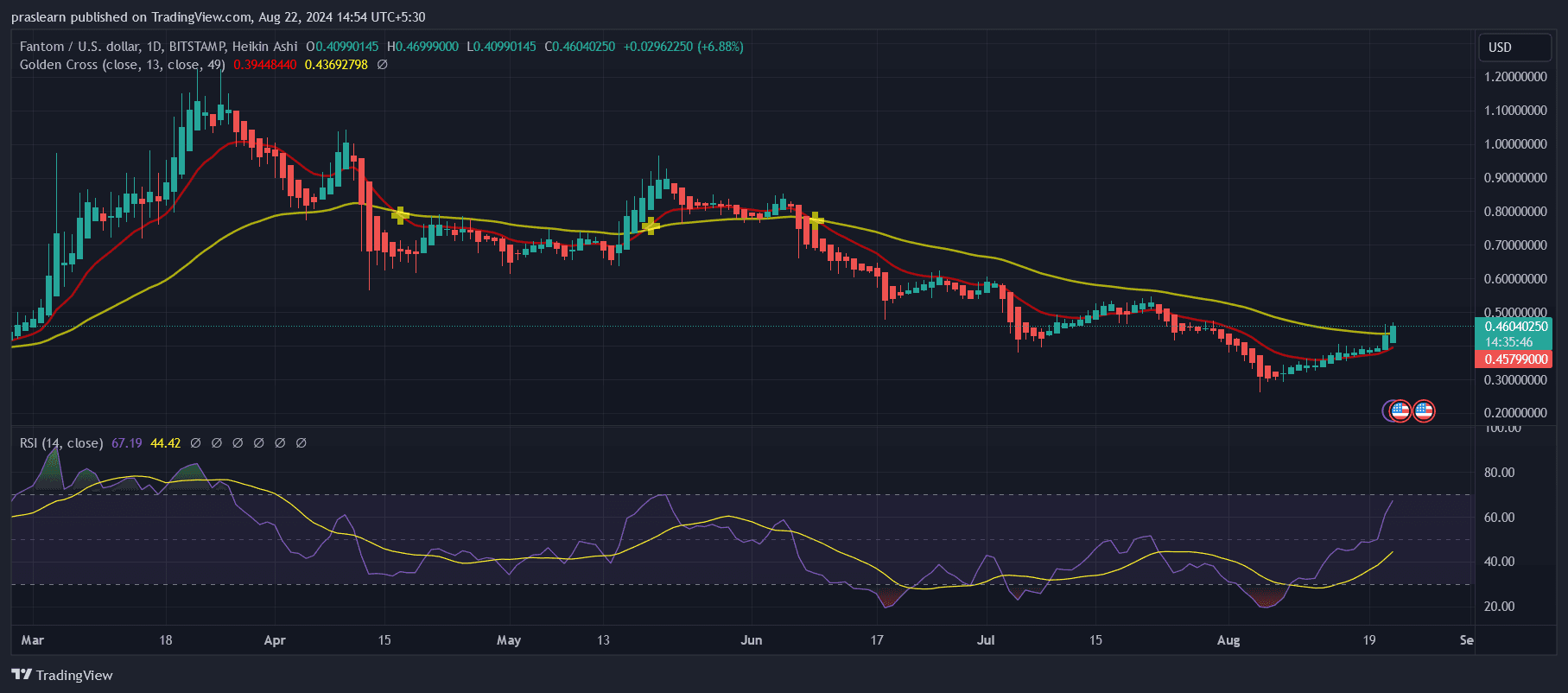Click the May label on time axis
This screenshot has height=693, width=1568.
pyautogui.click(x=509, y=640)
